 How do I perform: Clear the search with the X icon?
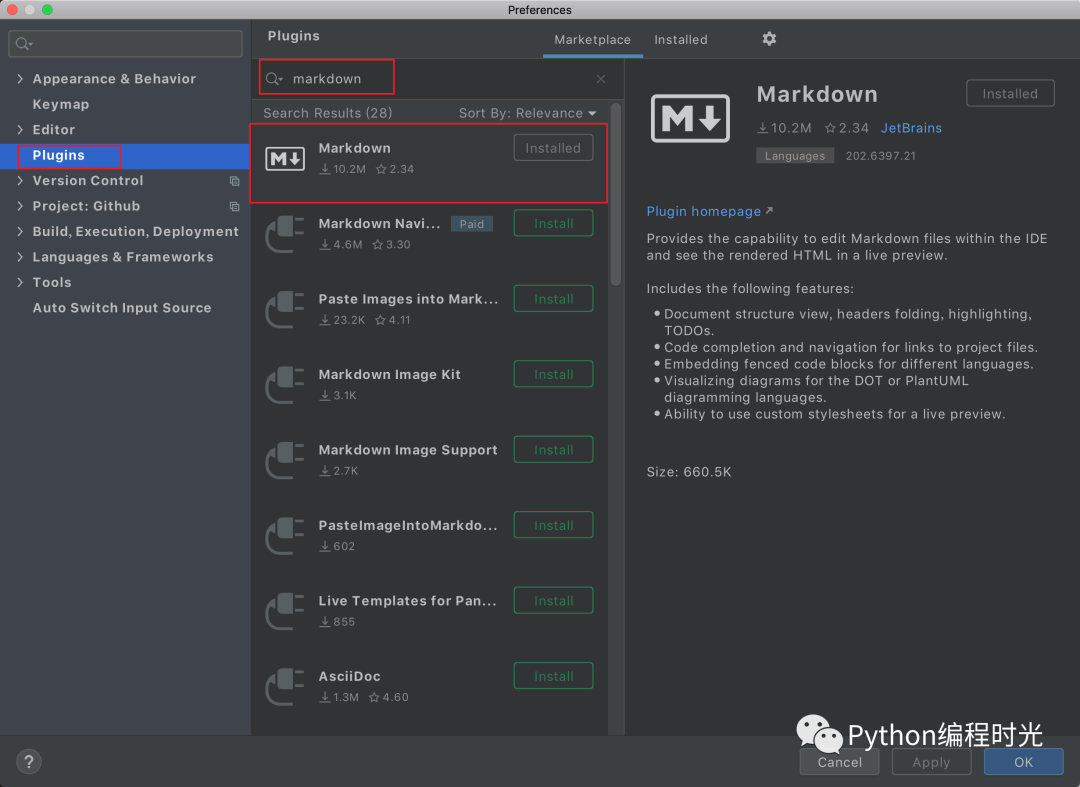[x=600, y=78]
